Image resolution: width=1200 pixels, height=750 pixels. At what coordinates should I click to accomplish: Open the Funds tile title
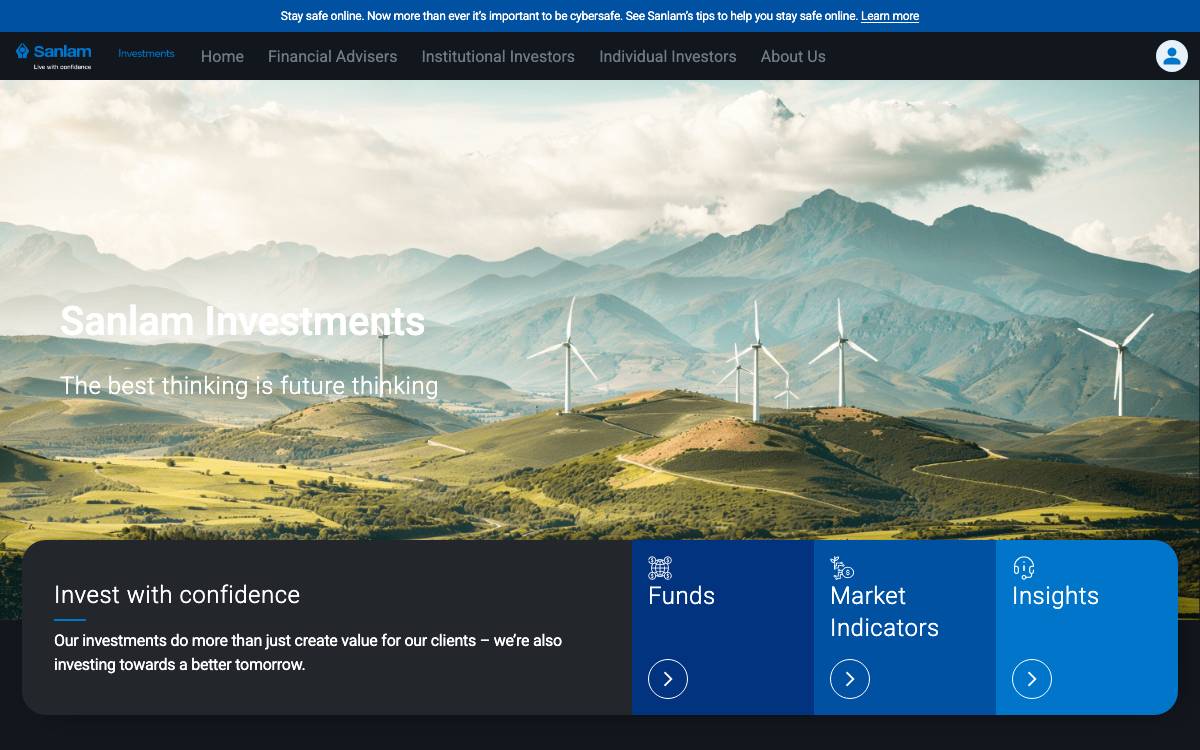(x=681, y=596)
